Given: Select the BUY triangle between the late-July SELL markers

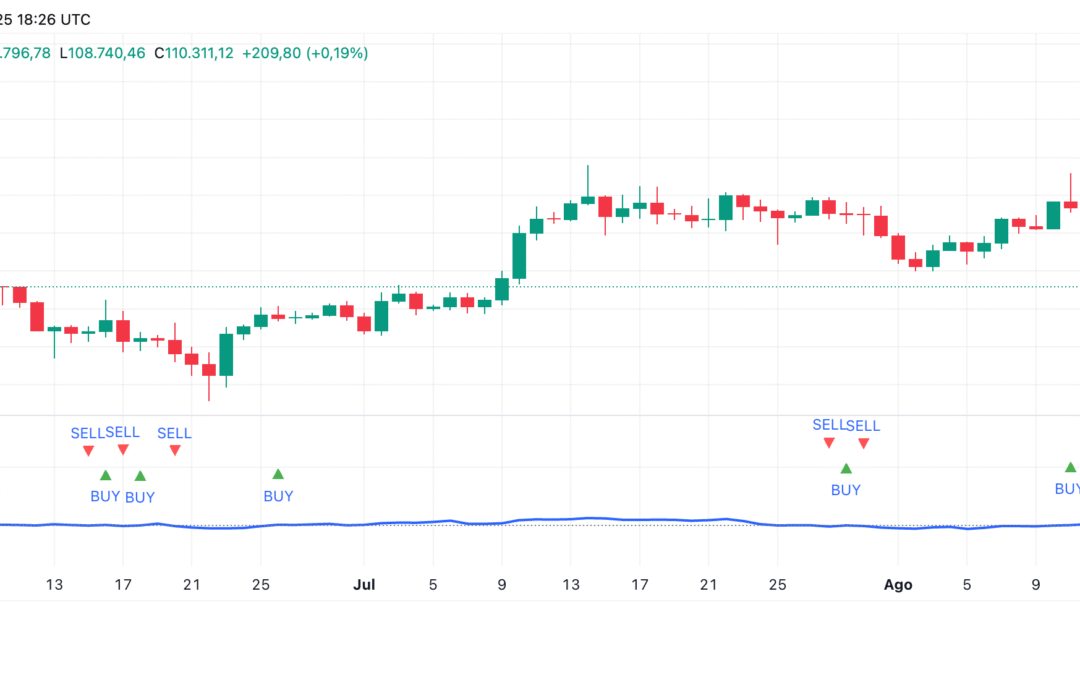Looking at the screenshot, I should [846, 469].
